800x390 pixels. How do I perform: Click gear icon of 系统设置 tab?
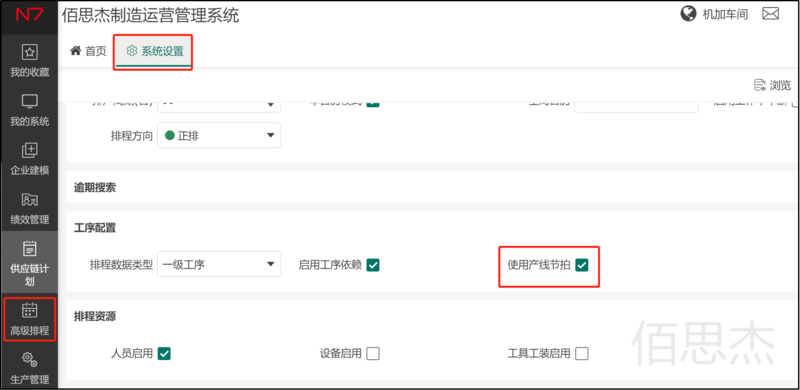[x=132, y=51]
